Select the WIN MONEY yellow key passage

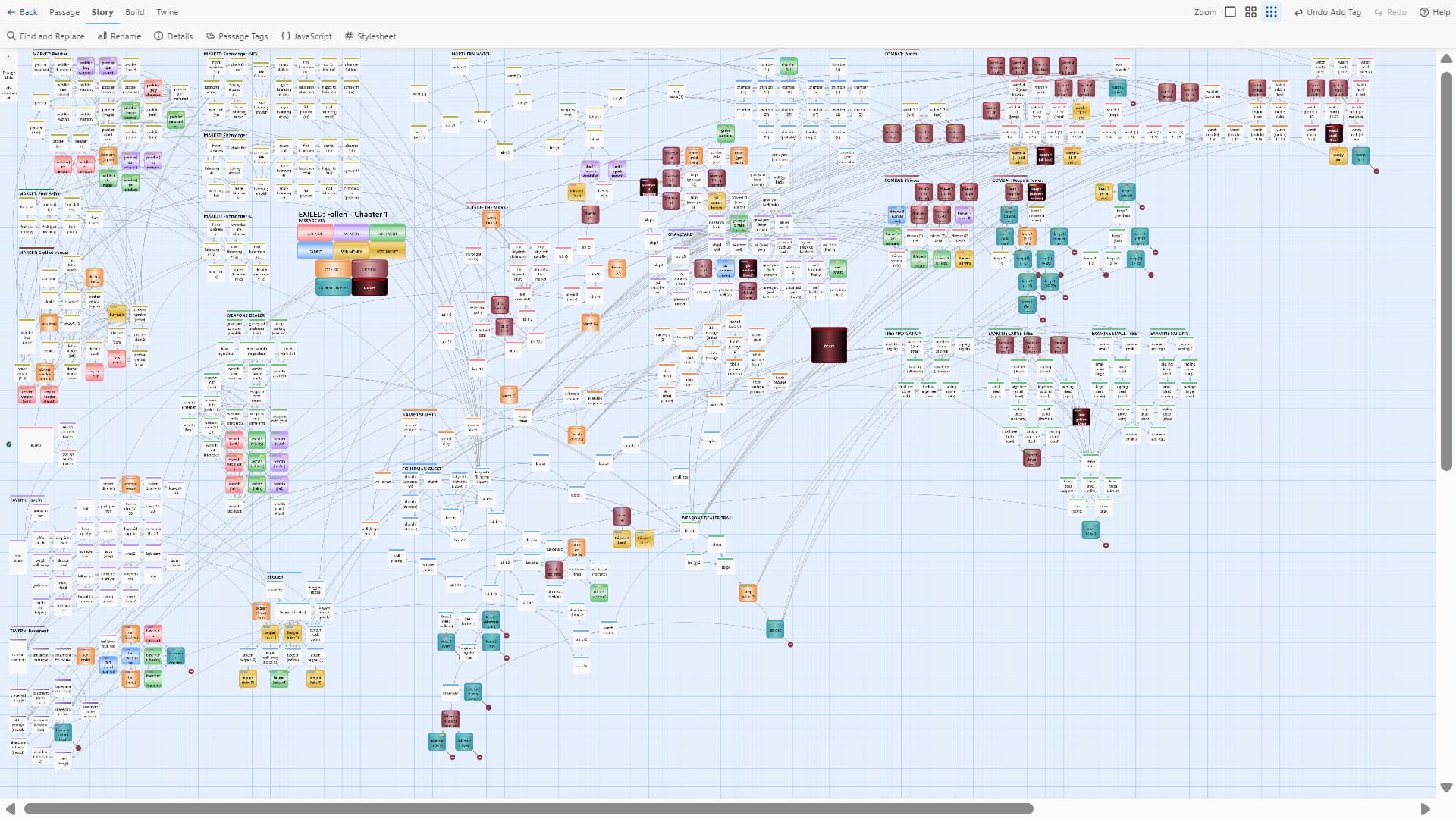tap(351, 251)
